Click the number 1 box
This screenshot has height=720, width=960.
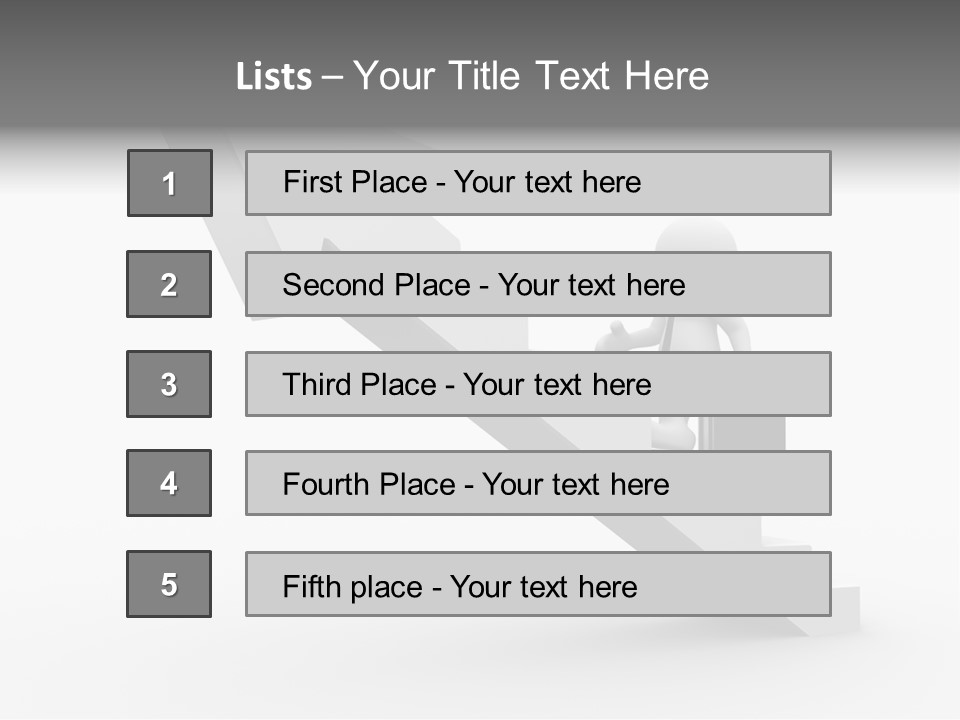(x=170, y=183)
